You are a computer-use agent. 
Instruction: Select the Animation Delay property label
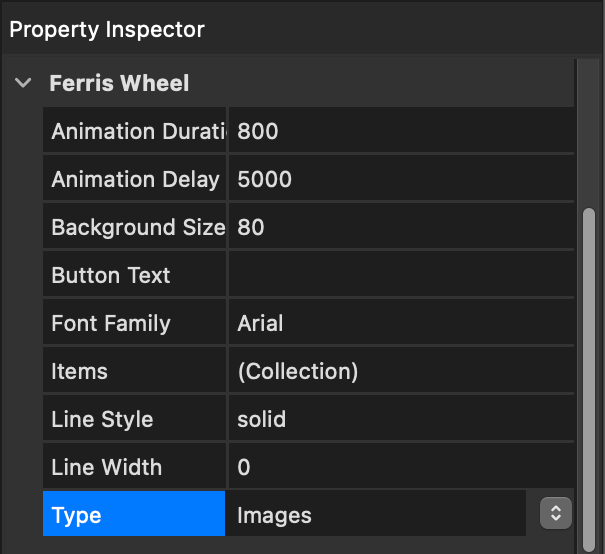pos(134,179)
